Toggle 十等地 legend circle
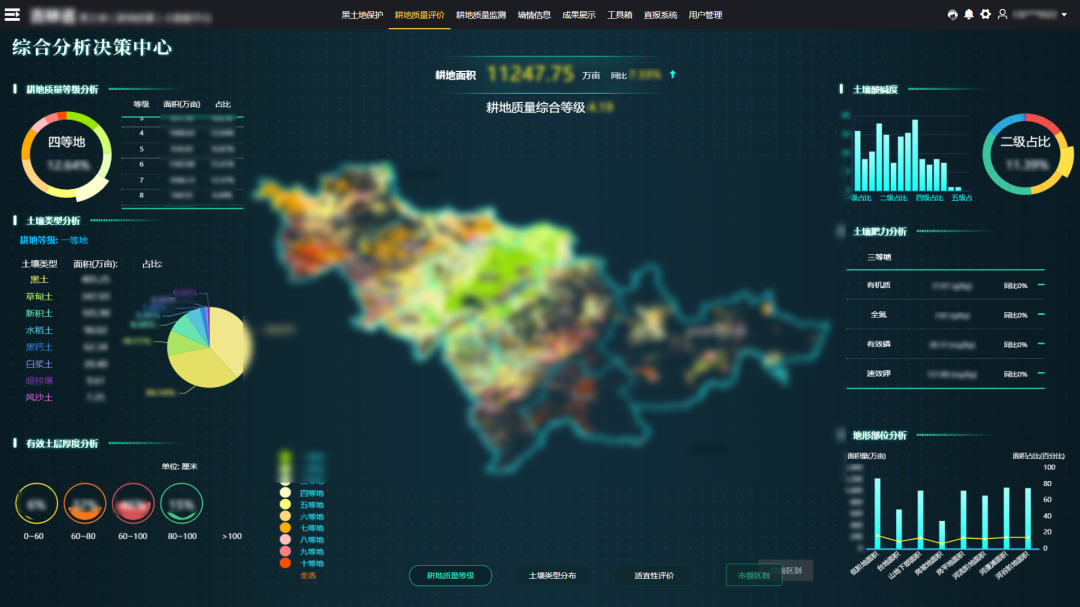This screenshot has height=607, width=1080. pyautogui.click(x=285, y=563)
